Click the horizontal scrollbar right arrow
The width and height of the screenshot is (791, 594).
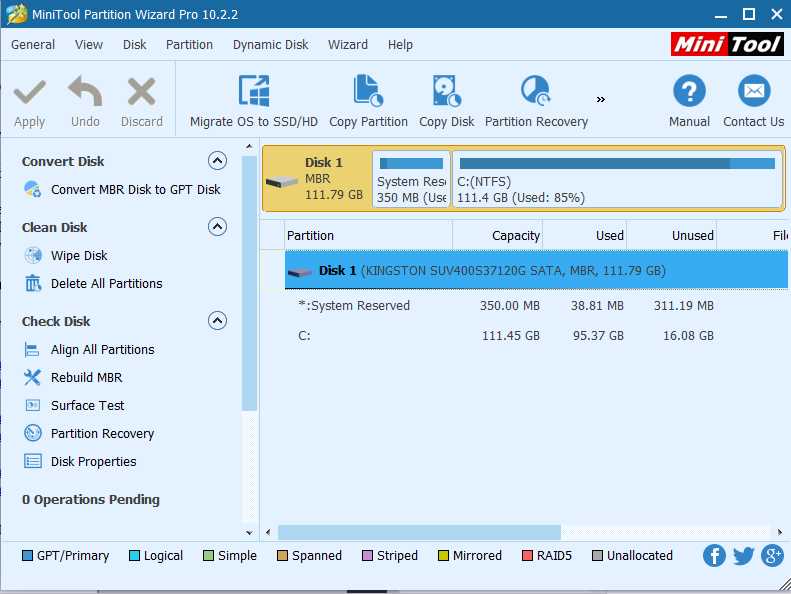pyautogui.click(x=780, y=532)
